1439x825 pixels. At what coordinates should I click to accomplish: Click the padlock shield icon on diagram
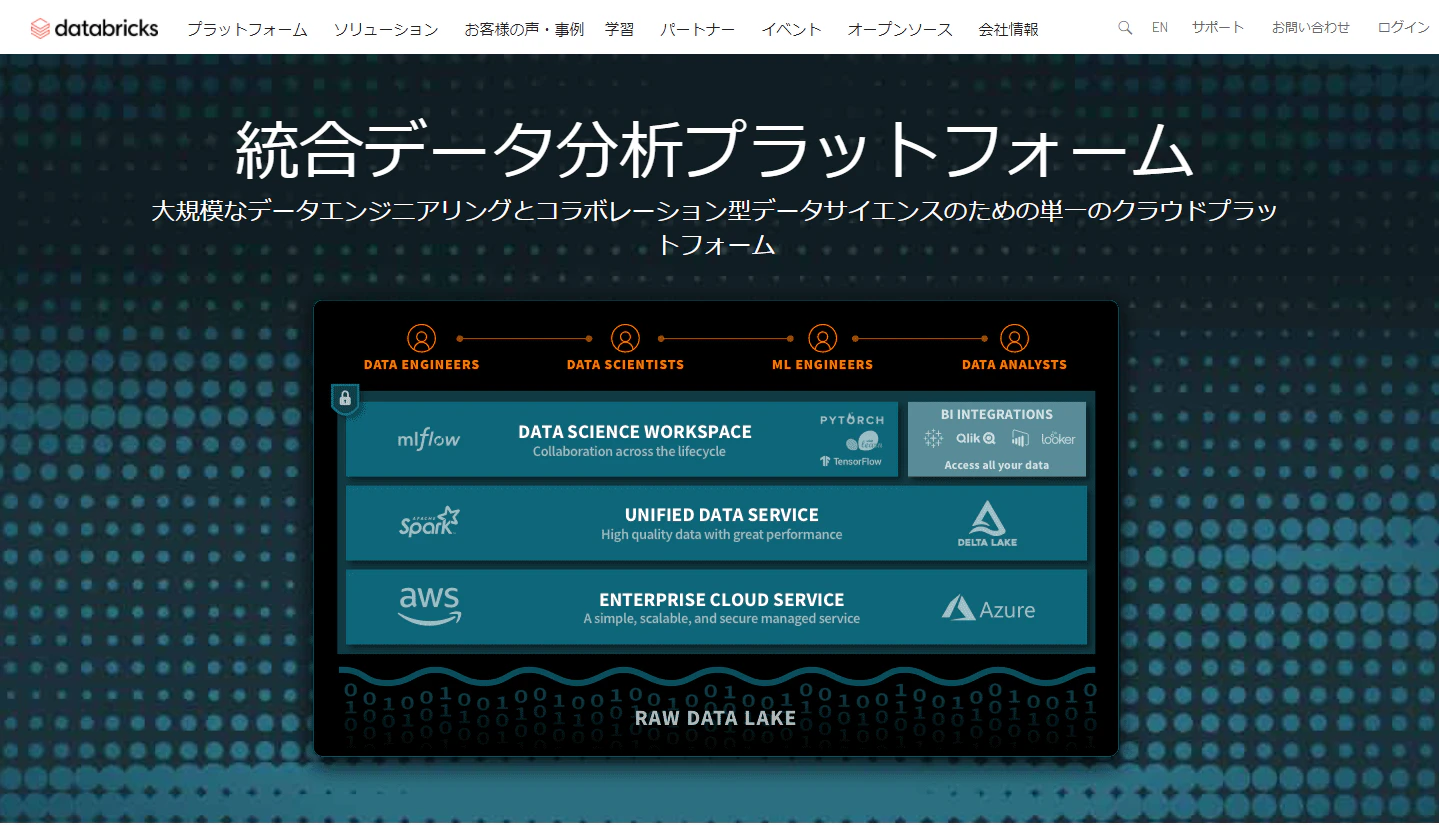pyautogui.click(x=345, y=399)
